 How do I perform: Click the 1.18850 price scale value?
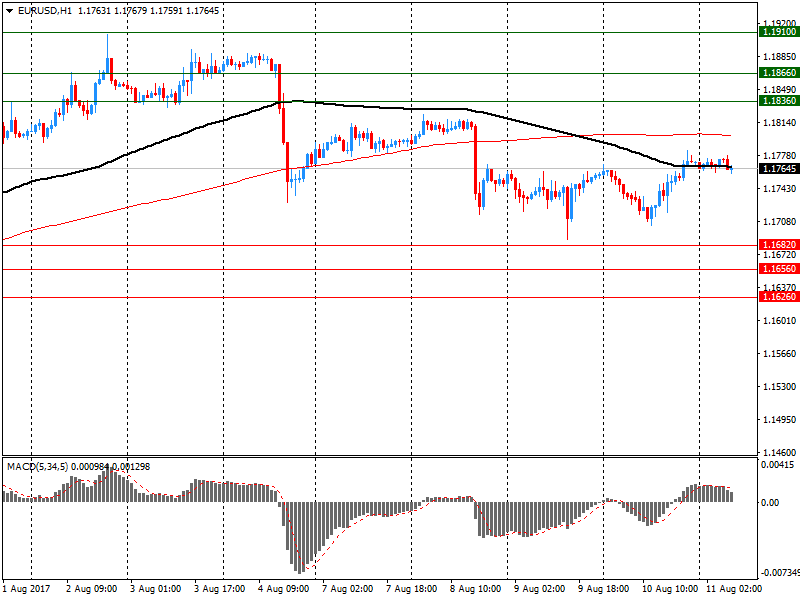tap(779, 57)
